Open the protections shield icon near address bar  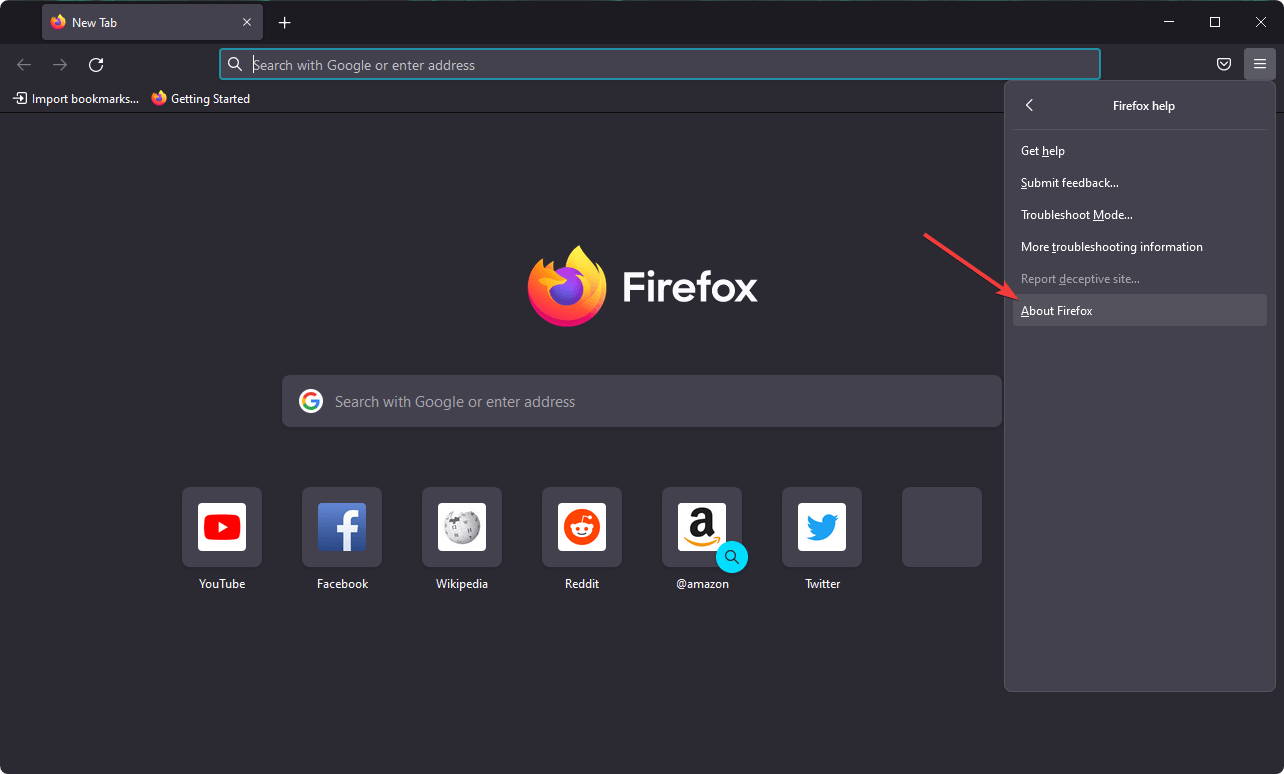pyautogui.click(x=1223, y=63)
